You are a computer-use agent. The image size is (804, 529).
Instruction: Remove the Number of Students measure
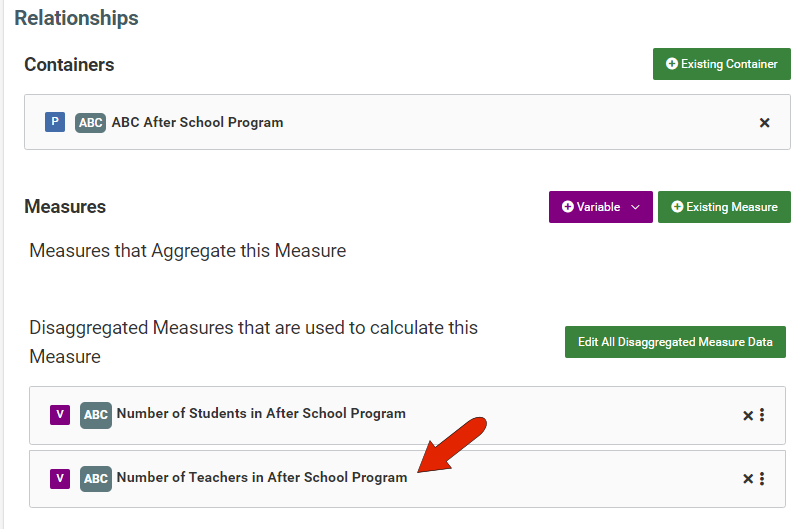748,416
